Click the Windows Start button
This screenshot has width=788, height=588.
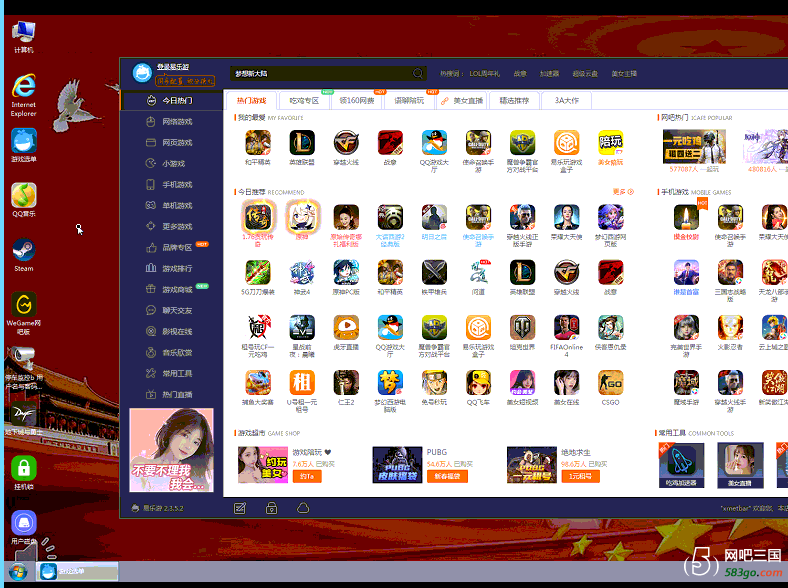pos(18,572)
